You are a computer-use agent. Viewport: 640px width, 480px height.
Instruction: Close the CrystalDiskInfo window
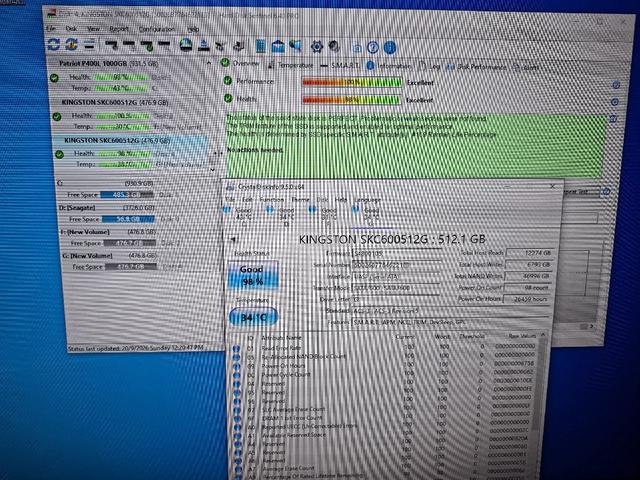(x=552, y=186)
